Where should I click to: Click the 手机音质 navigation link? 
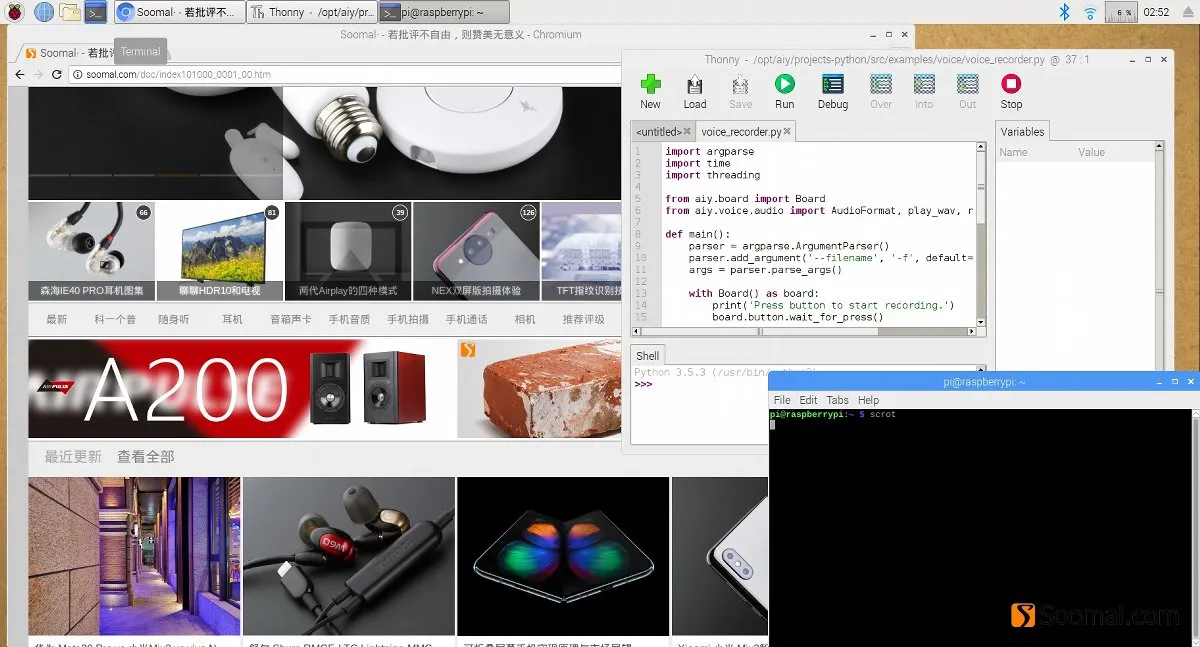(x=349, y=319)
